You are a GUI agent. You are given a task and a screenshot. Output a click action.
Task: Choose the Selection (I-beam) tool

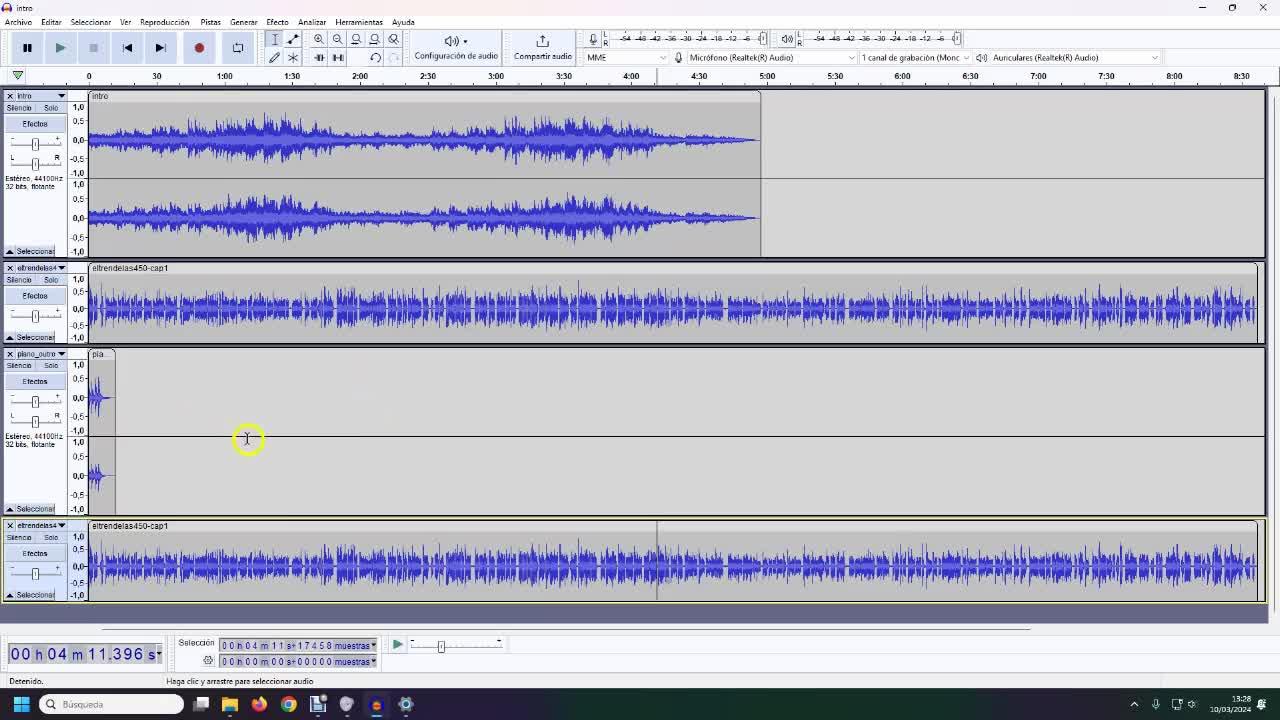(x=274, y=39)
